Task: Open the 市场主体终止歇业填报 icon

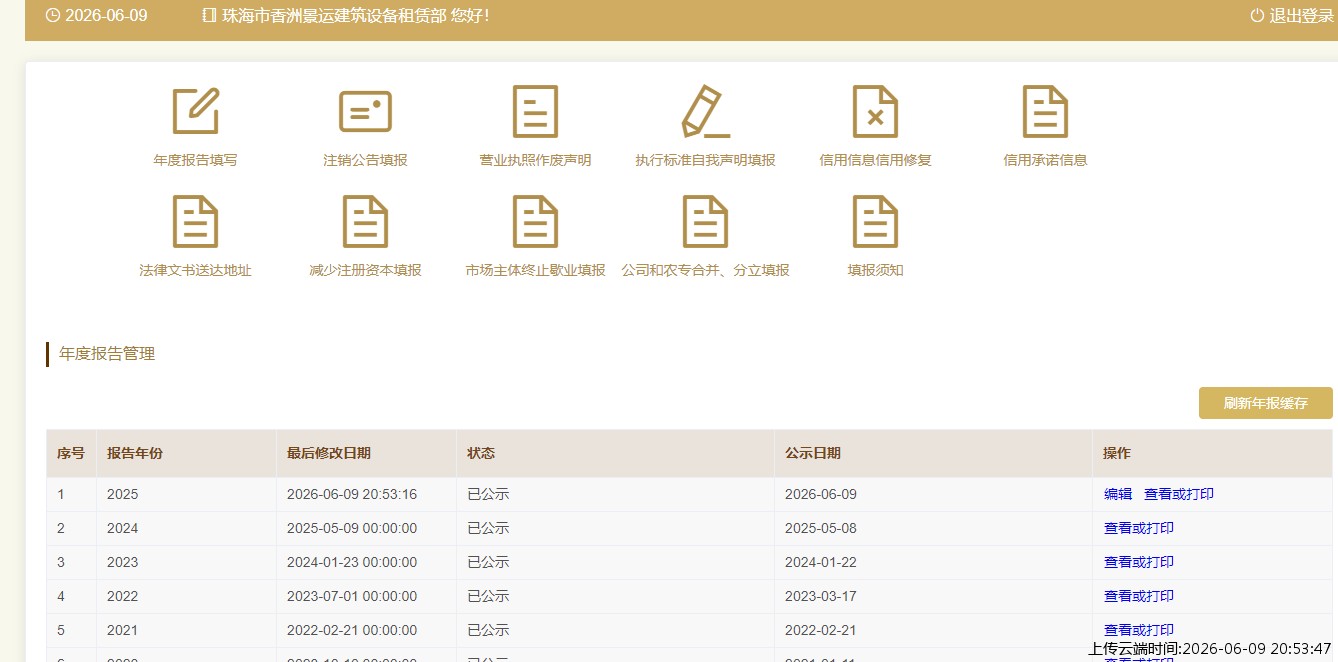Action: [535, 221]
